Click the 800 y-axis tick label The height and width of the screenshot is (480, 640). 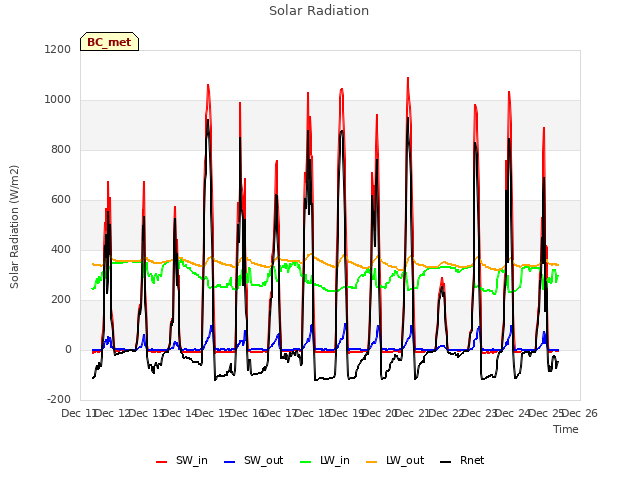coord(61,149)
